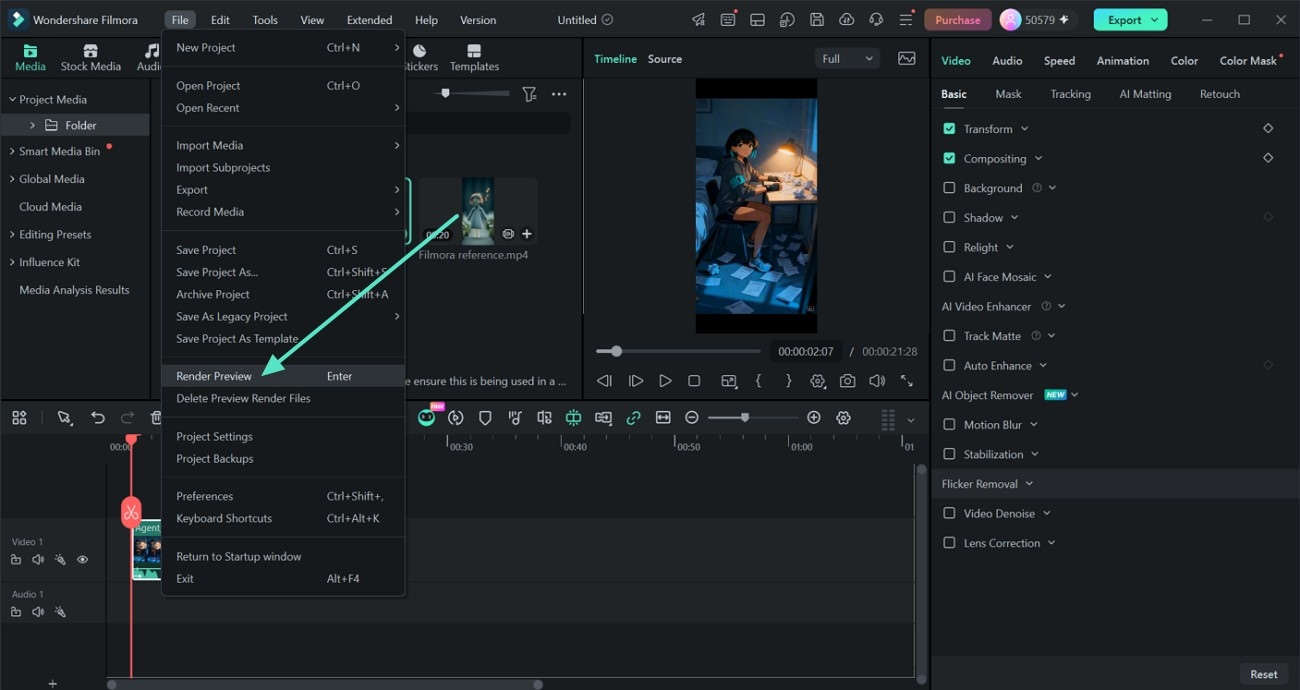Click the undo arrow in timeline toolbar
1300x690 pixels.
tap(98, 418)
